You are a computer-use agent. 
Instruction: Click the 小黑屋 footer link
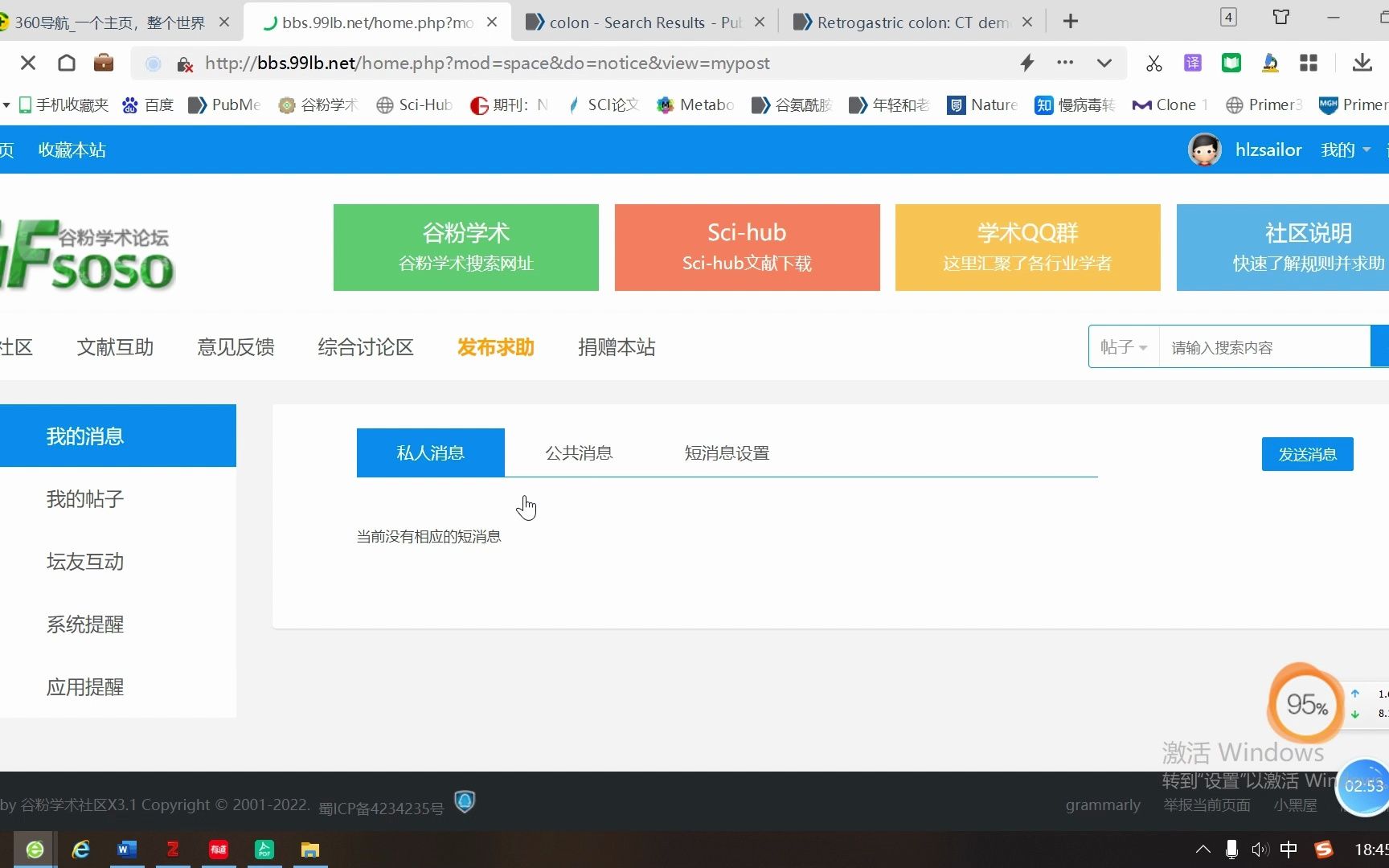click(1295, 805)
